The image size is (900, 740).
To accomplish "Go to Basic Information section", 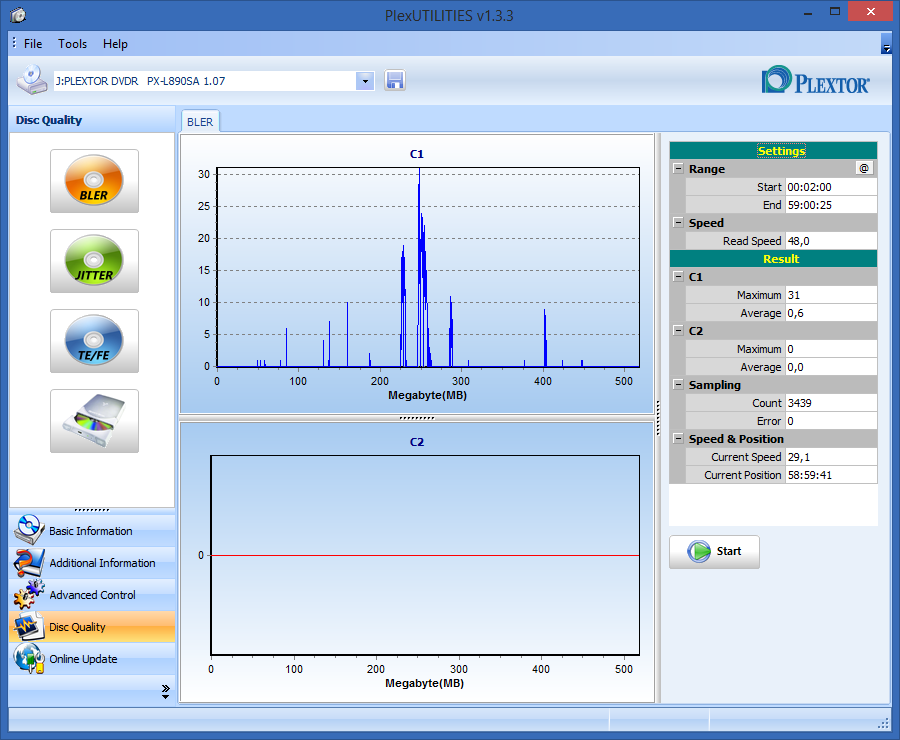I will point(92,530).
